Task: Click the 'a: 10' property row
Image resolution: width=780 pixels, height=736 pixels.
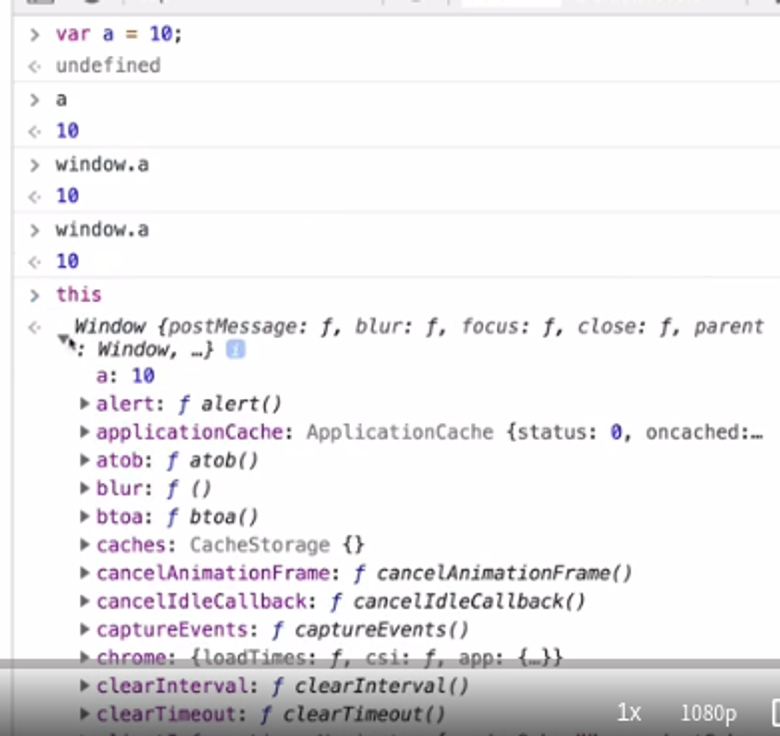Action: coord(125,375)
